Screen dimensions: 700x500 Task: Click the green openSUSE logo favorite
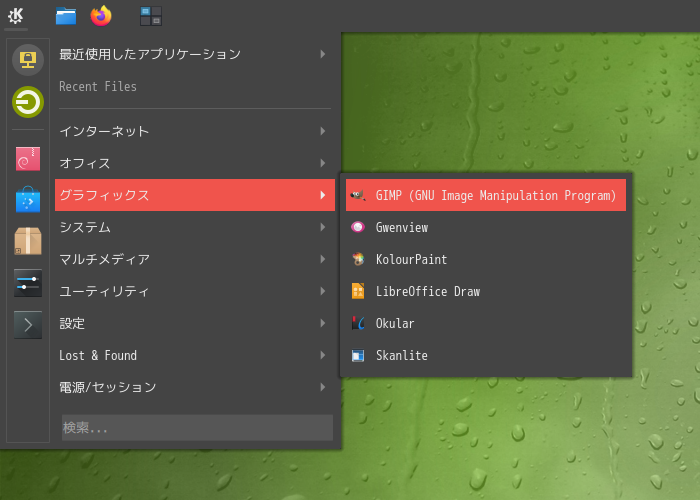pos(28,102)
